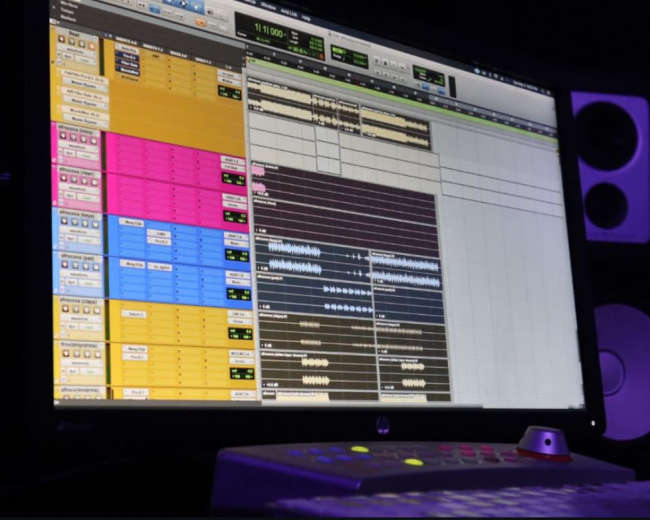Record-enable the top orange track
650x520 pixels.
point(62,39)
